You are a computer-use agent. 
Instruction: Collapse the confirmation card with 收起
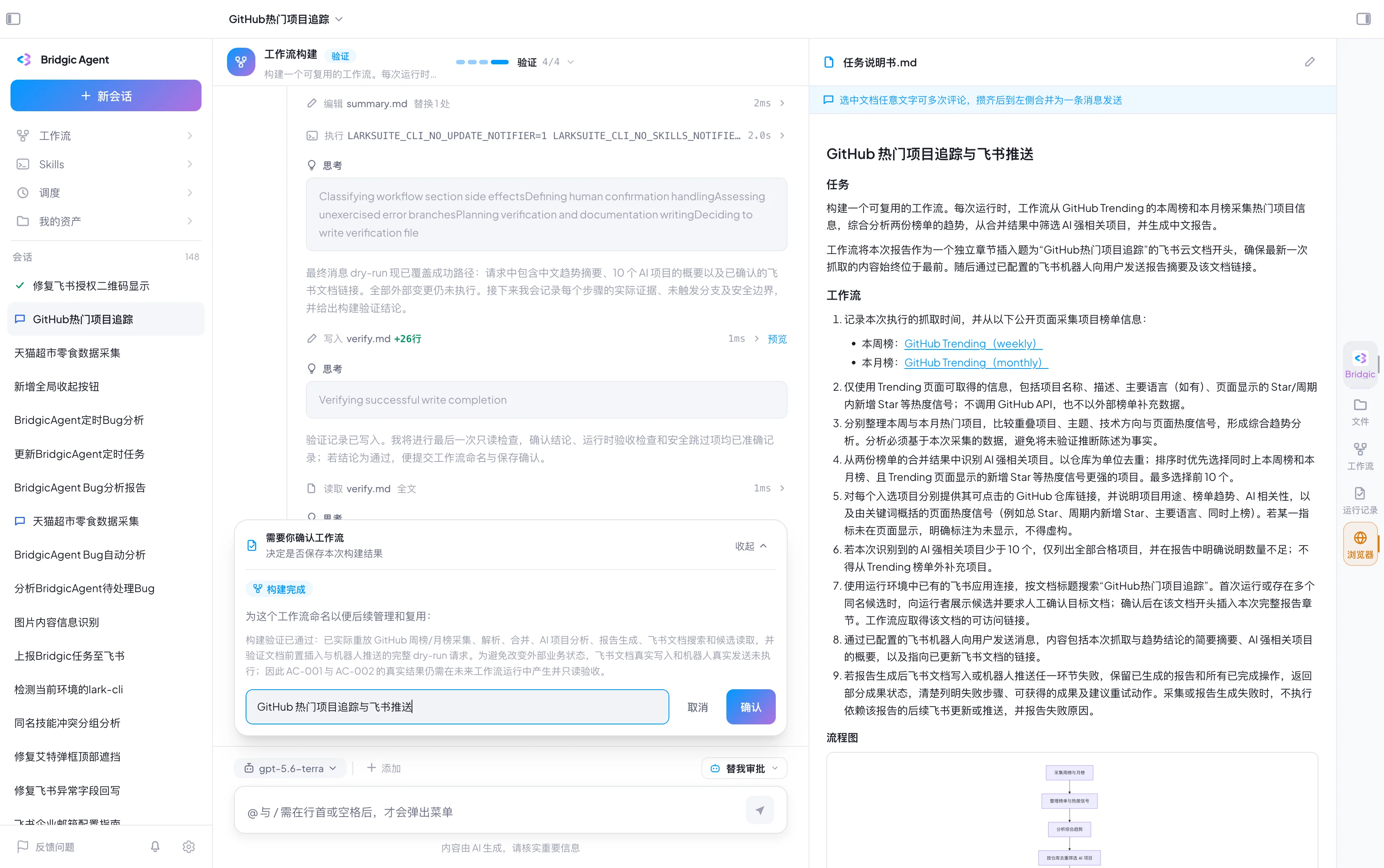click(751, 546)
